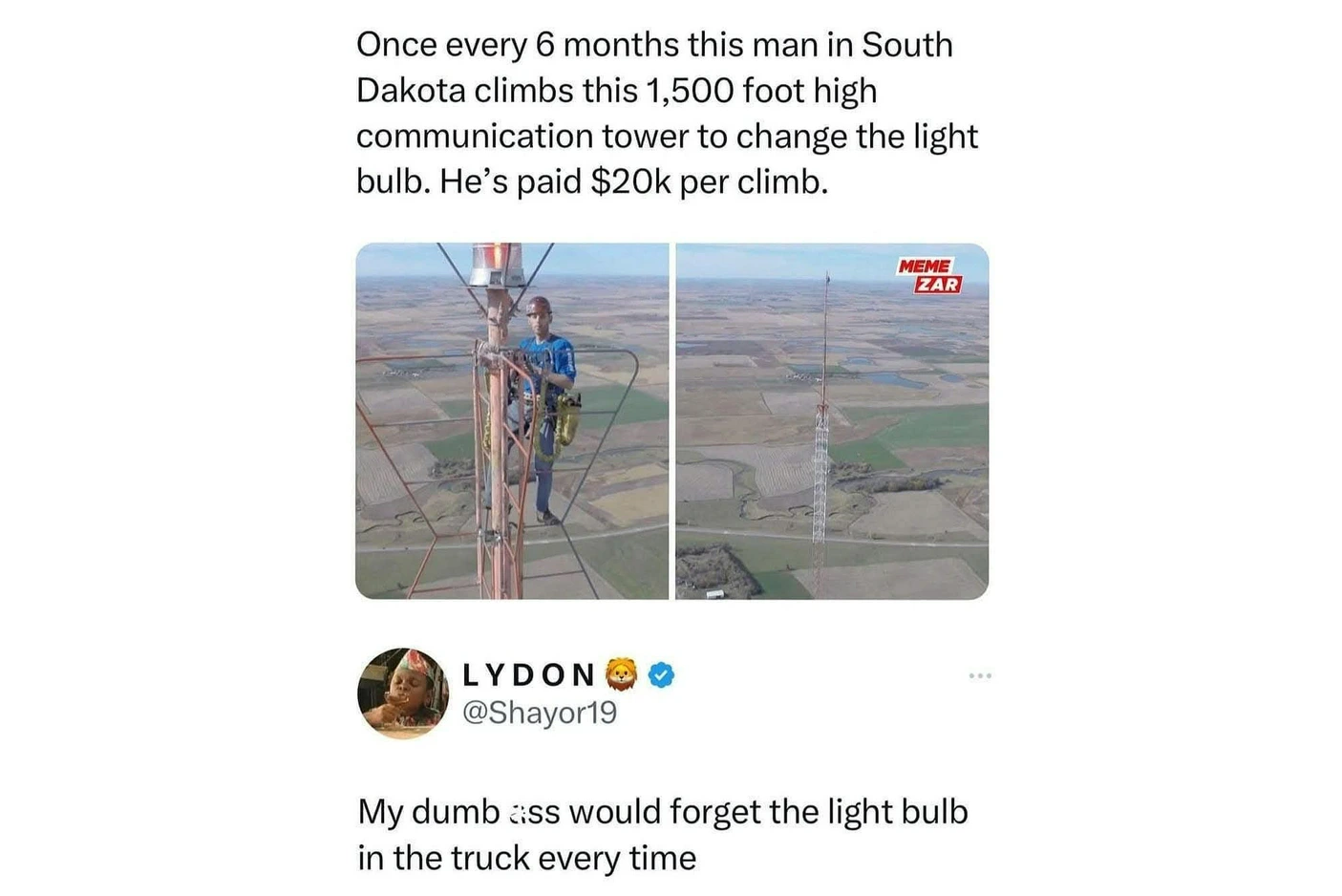The width and height of the screenshot is (1342, 896).
Task: Open LYDON's round profile avatar
Action: (x=403, y=693)
